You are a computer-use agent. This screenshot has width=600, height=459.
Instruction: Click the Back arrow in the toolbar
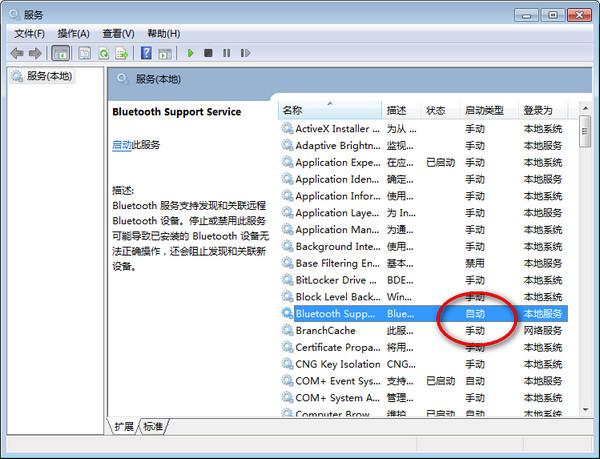(17, 53)
